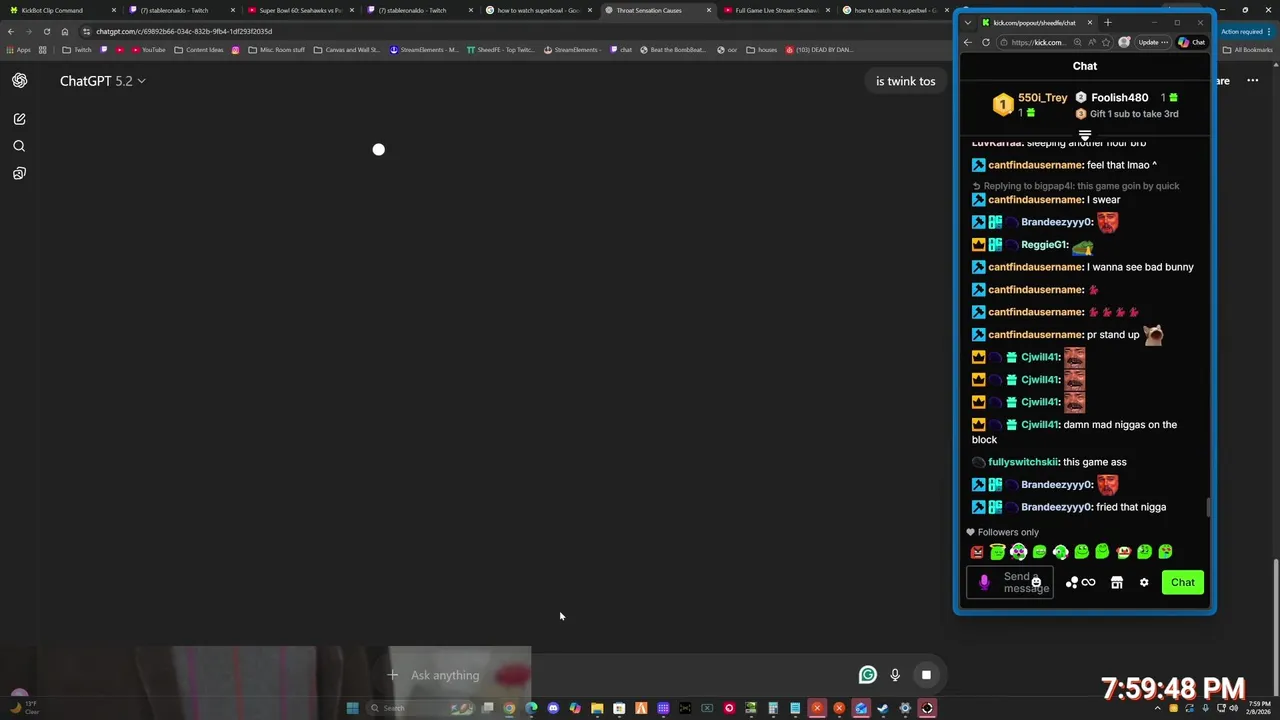Open the Content Ideas bookmark folder
The height and width of the screenshot is (720, 1280).
(x=200, y=49)
